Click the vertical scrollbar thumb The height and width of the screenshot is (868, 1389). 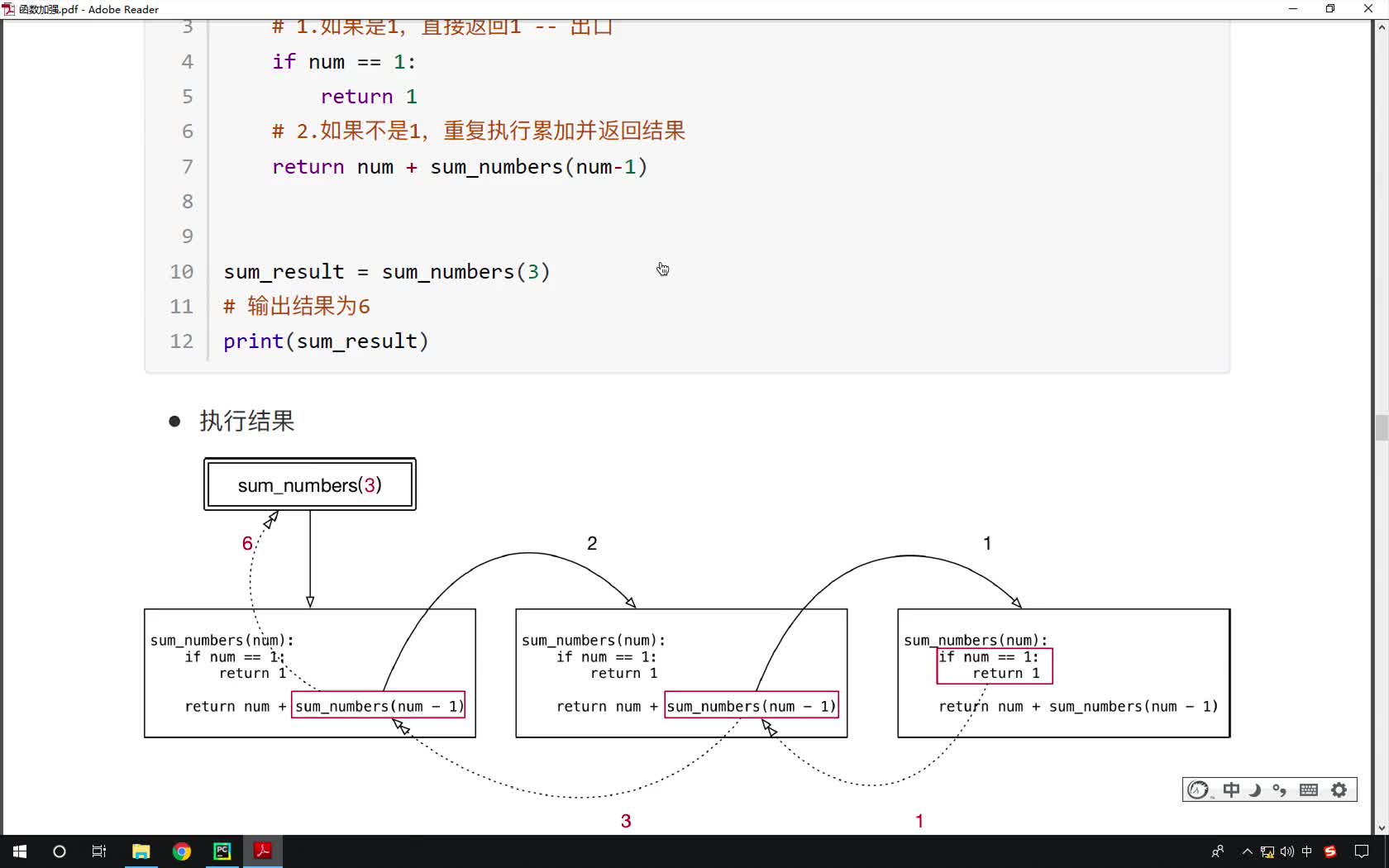[x=1381, y=427]
